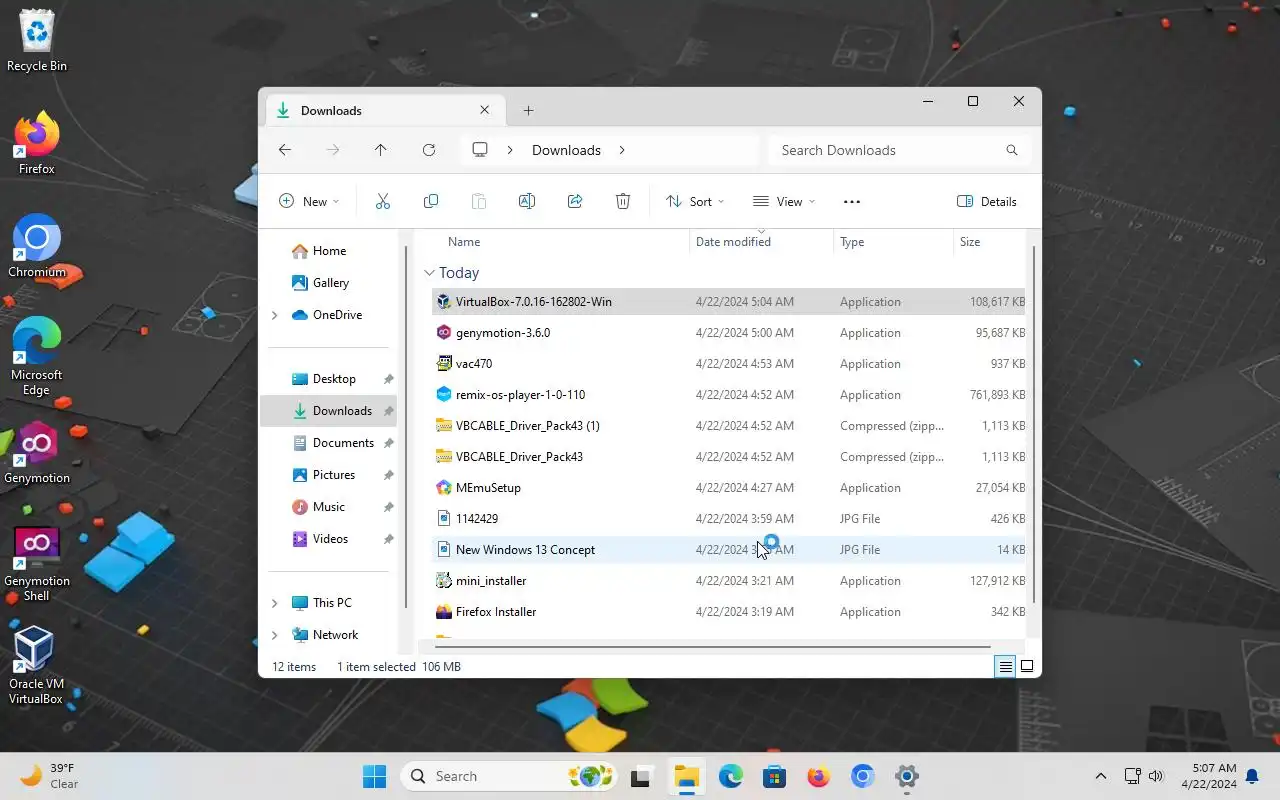Select genymotion-3.6.0 file
Screen dimensions: 1280x800
point(728,333)
